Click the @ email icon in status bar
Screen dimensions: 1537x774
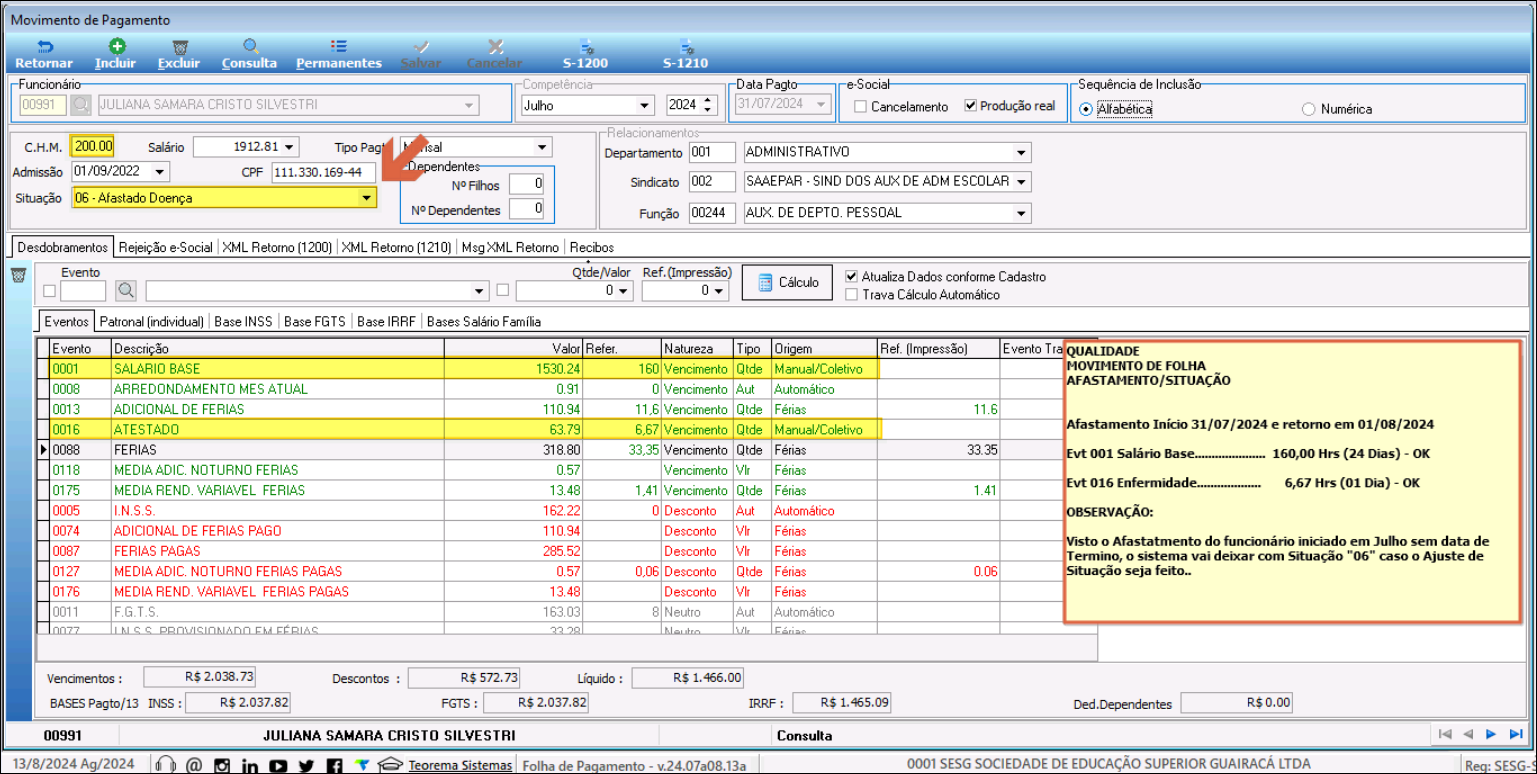[x=194, y=765]
